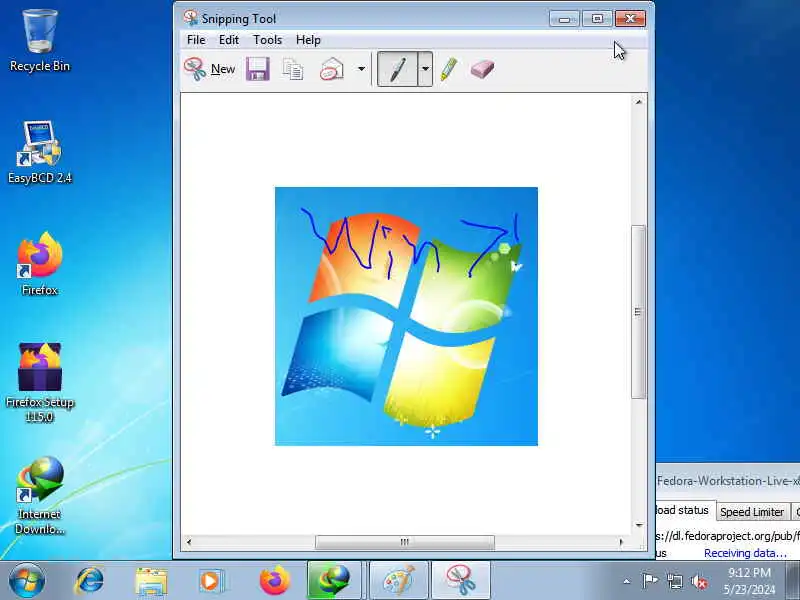
Task: Click the vertical scrollbar thumb
Action: tap(638, 312)
